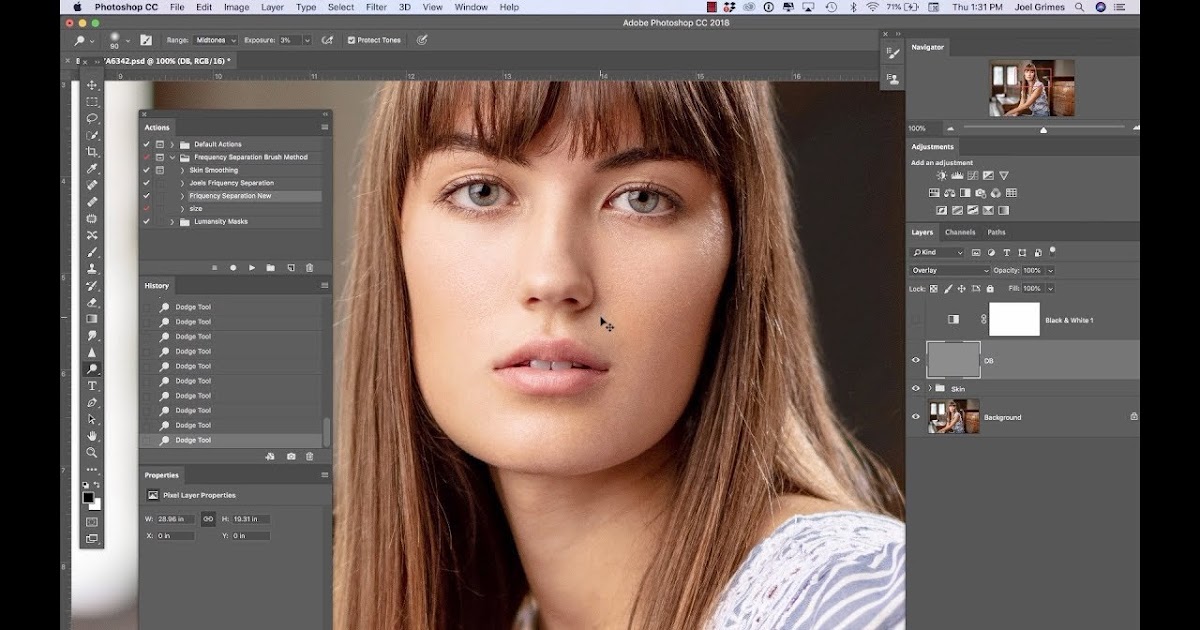Select the Hand tool
This screenshot has width=1200, height=630.
[x=92, y=436]
